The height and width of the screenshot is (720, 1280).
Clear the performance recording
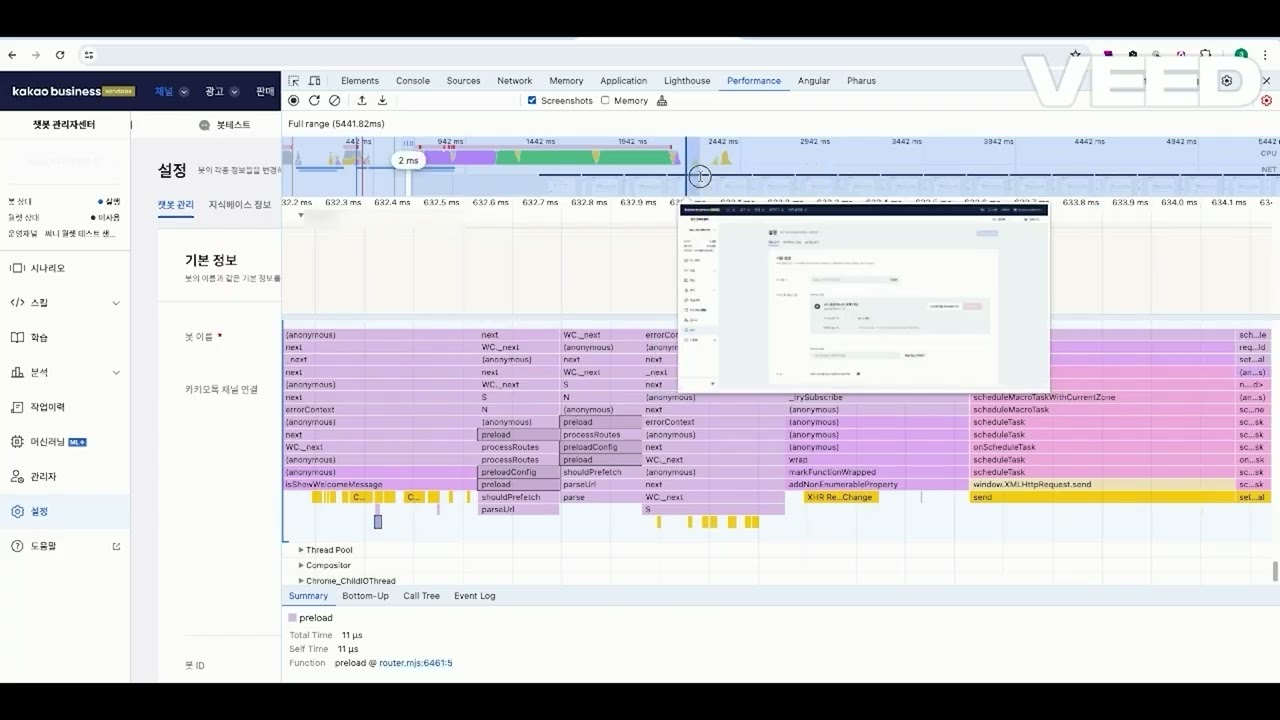334,101
